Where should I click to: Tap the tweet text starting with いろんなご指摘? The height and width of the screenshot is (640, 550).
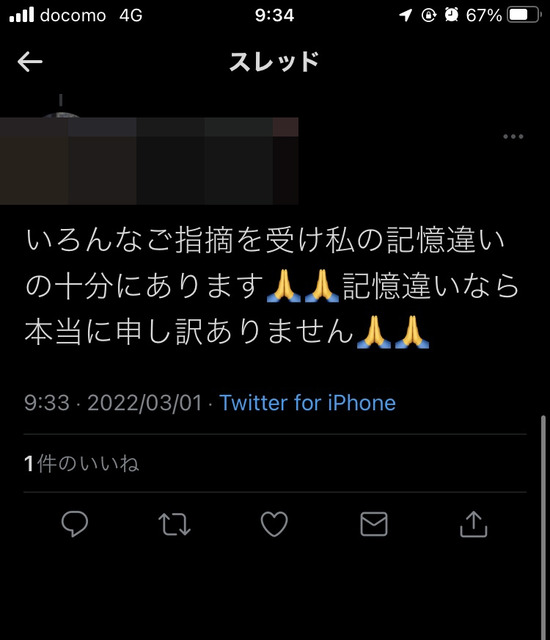272,286
